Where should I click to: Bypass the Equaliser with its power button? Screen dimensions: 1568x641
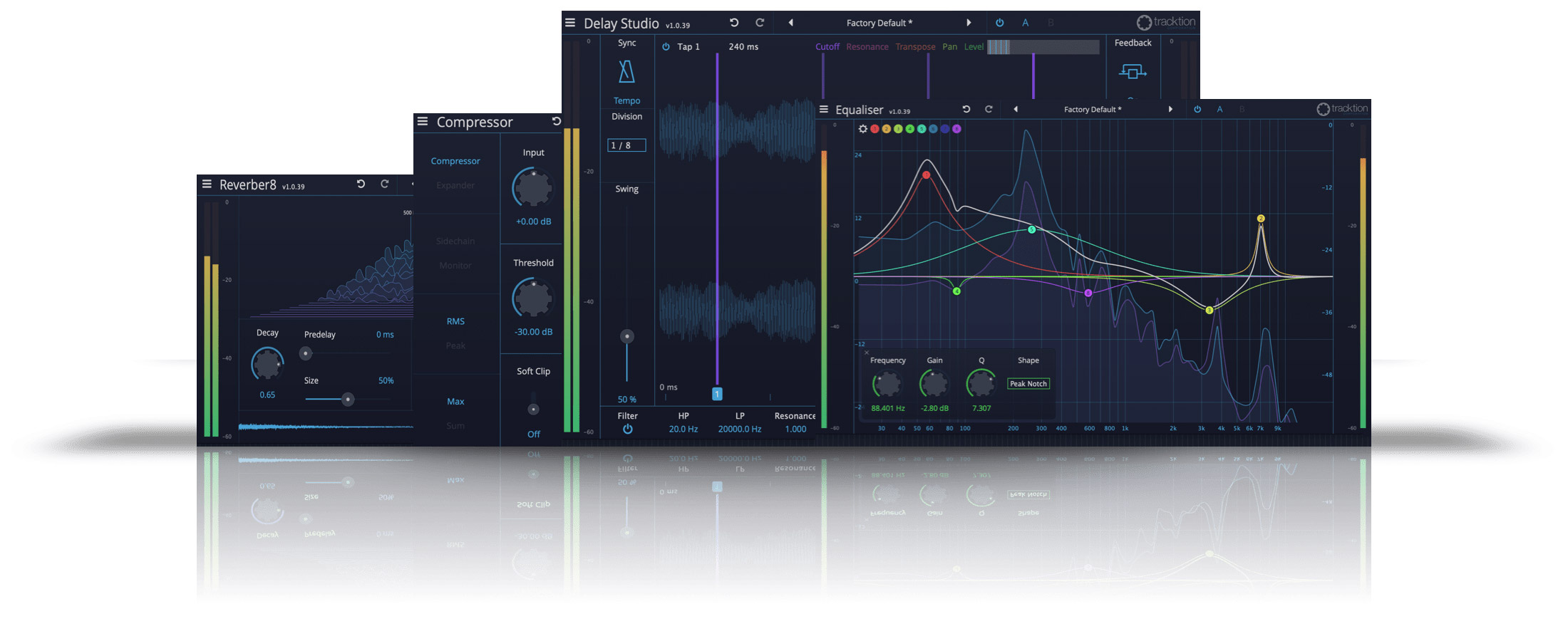(1197, 108)
